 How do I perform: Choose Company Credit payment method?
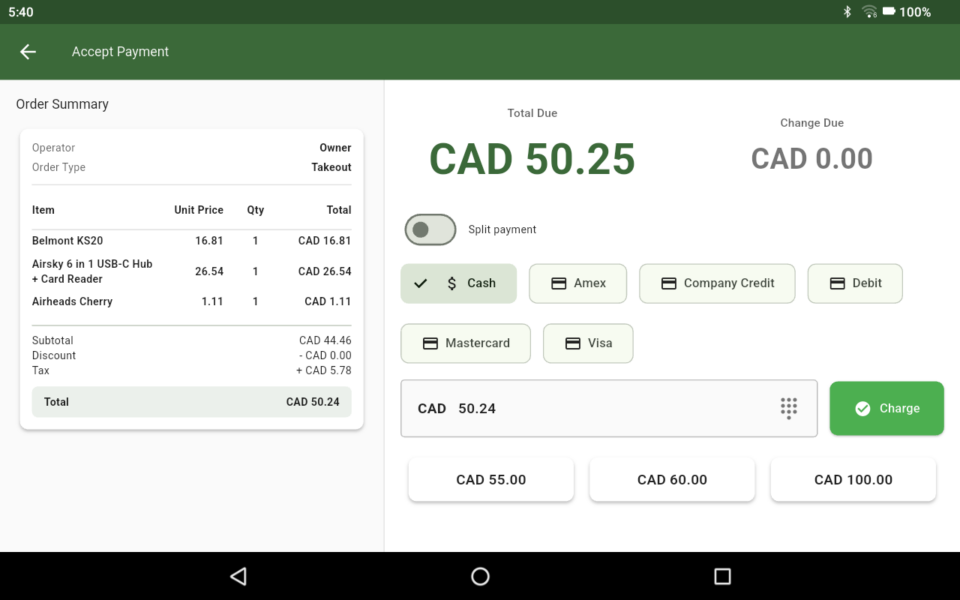coord(717,283)
